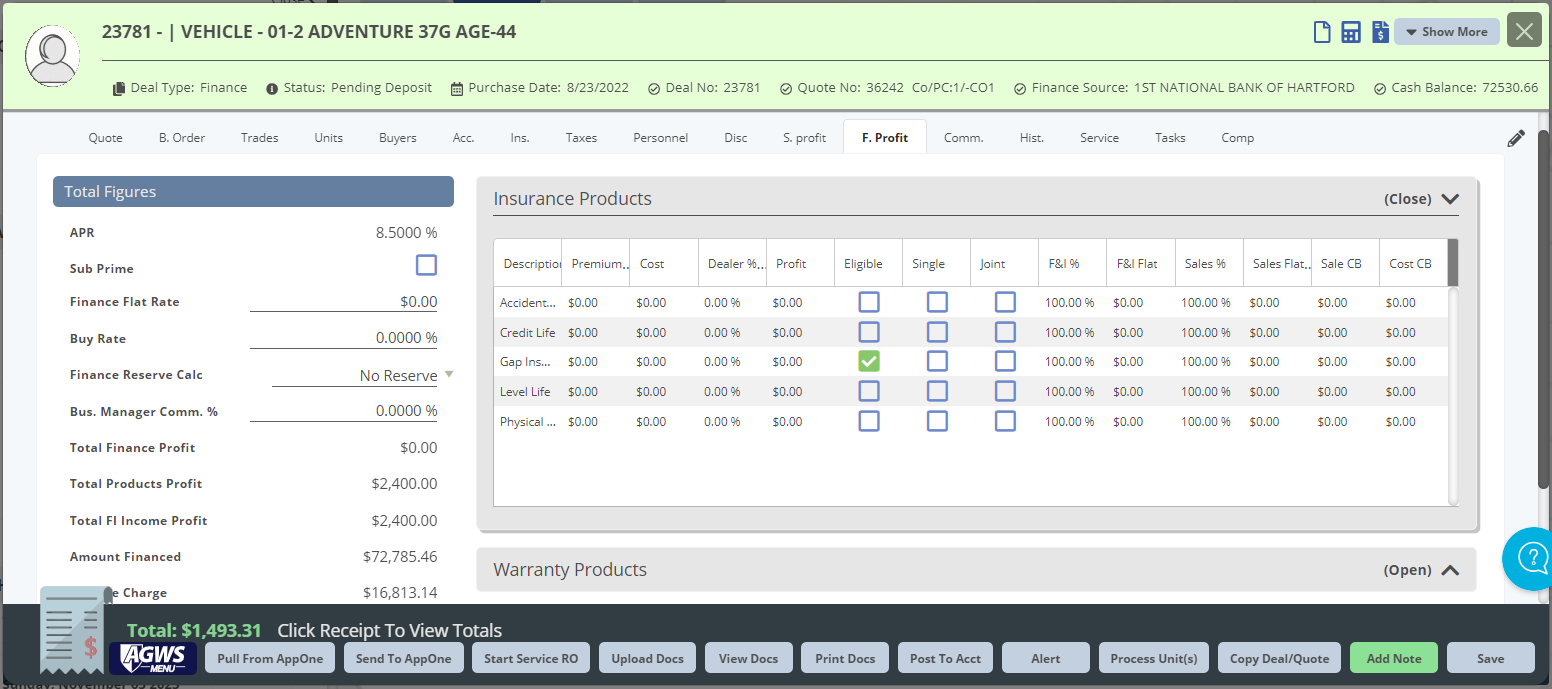1552x689 pixels.
Task: Uncheck Eligible for Gap Insurance
Action: 869,361
